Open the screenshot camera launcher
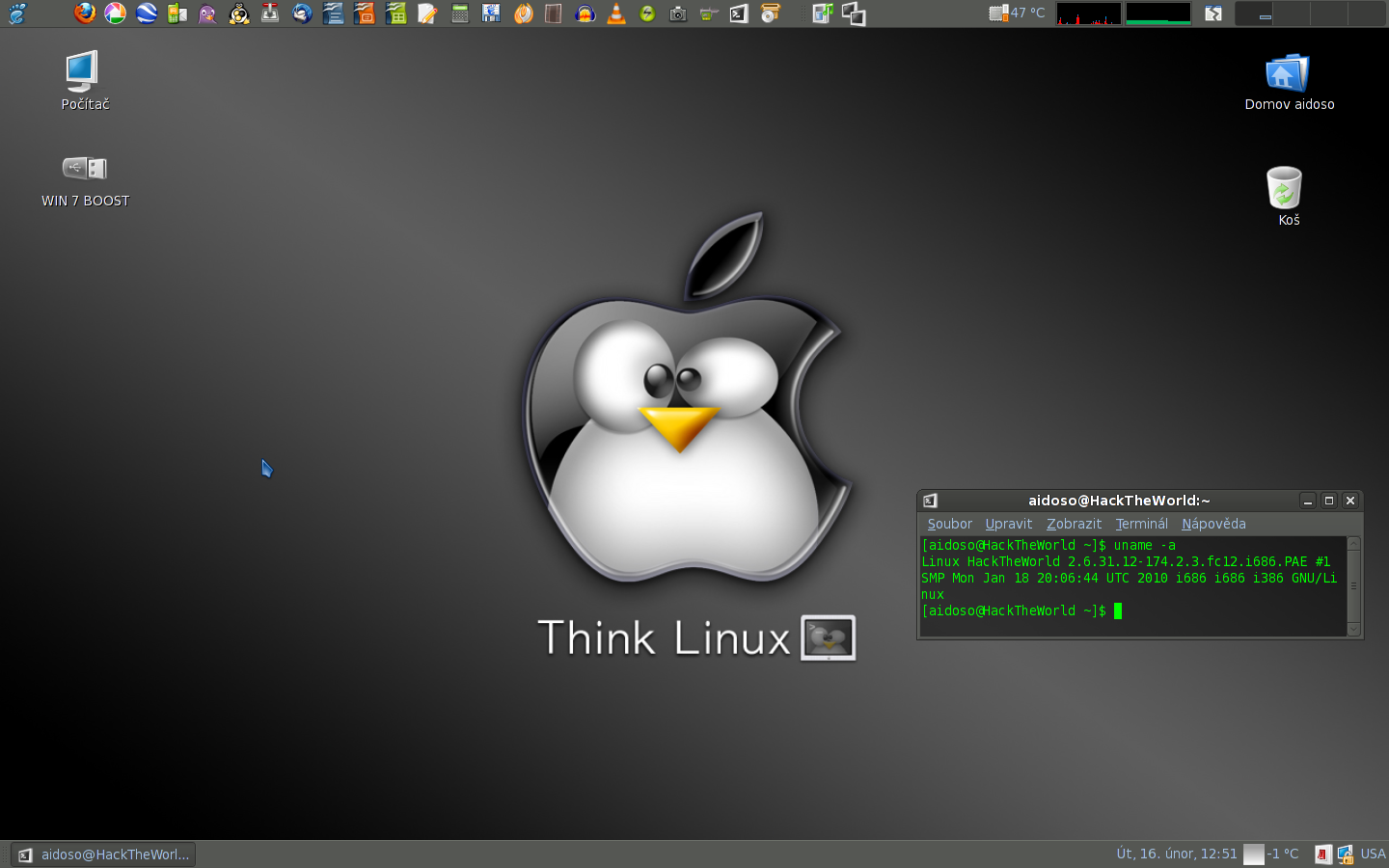1389x868 pixels. point(678,14)
